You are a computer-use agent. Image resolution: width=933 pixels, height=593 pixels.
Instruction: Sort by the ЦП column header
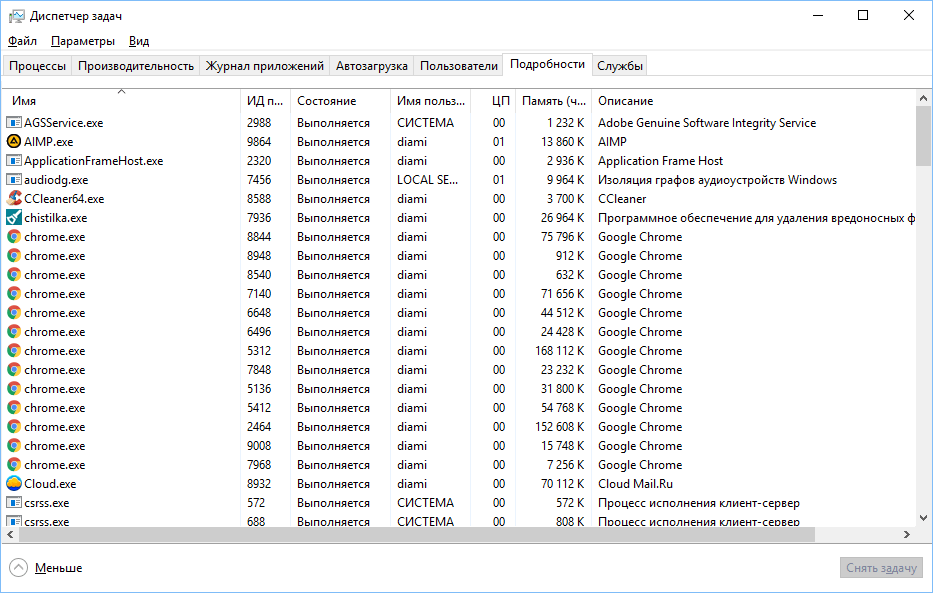click(501, 101)
